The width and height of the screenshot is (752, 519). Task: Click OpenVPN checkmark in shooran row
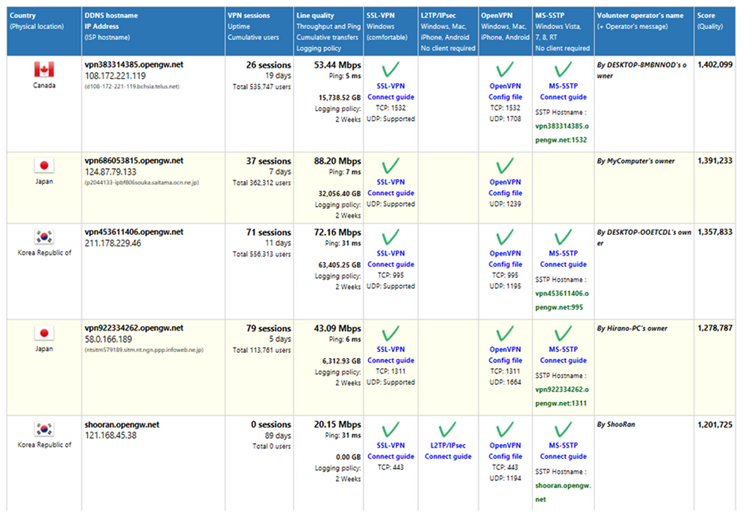505,429
